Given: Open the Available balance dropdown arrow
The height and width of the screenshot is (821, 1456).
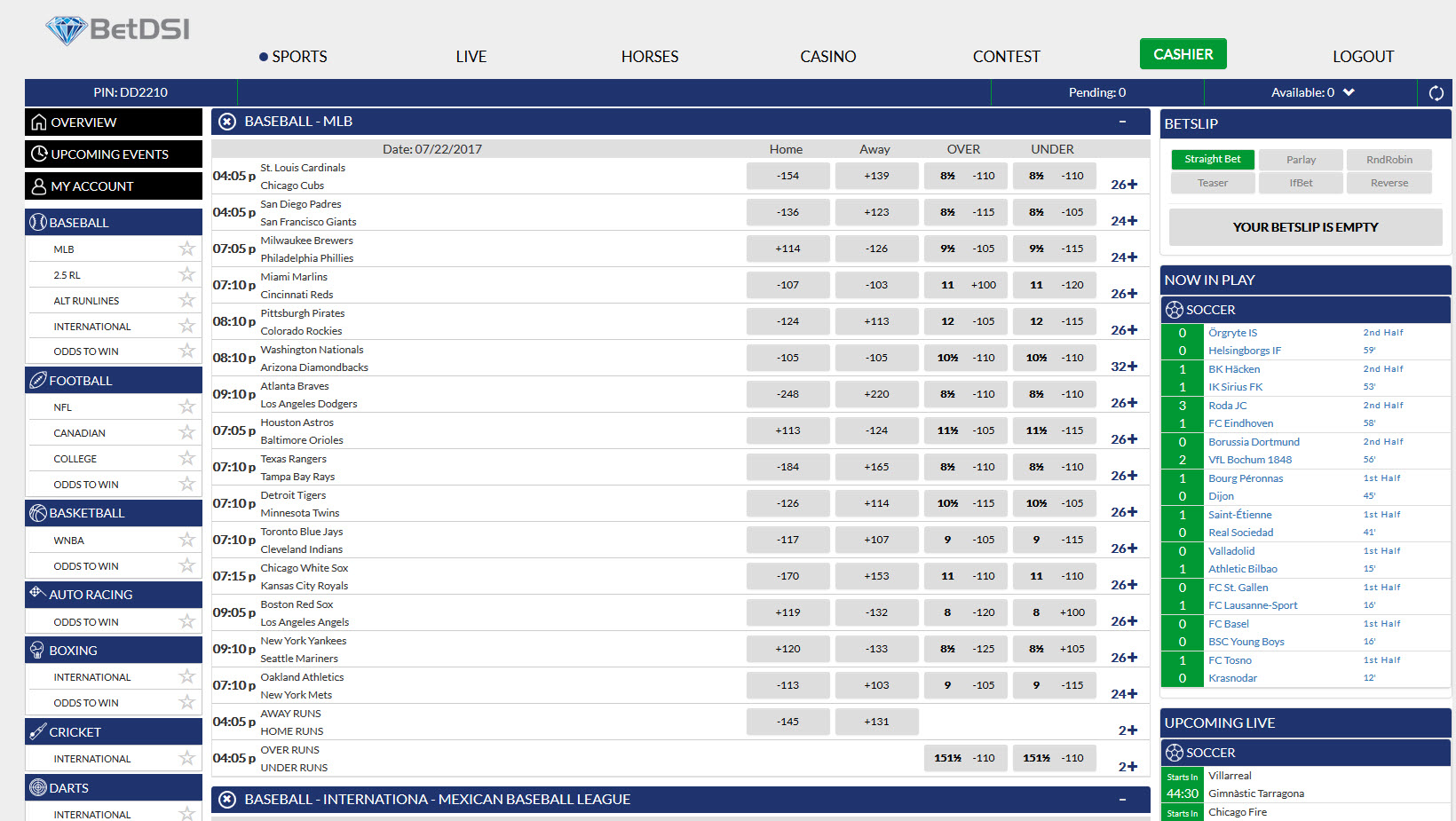Looking at the screenshot, I should click(x=1349, y=92).
